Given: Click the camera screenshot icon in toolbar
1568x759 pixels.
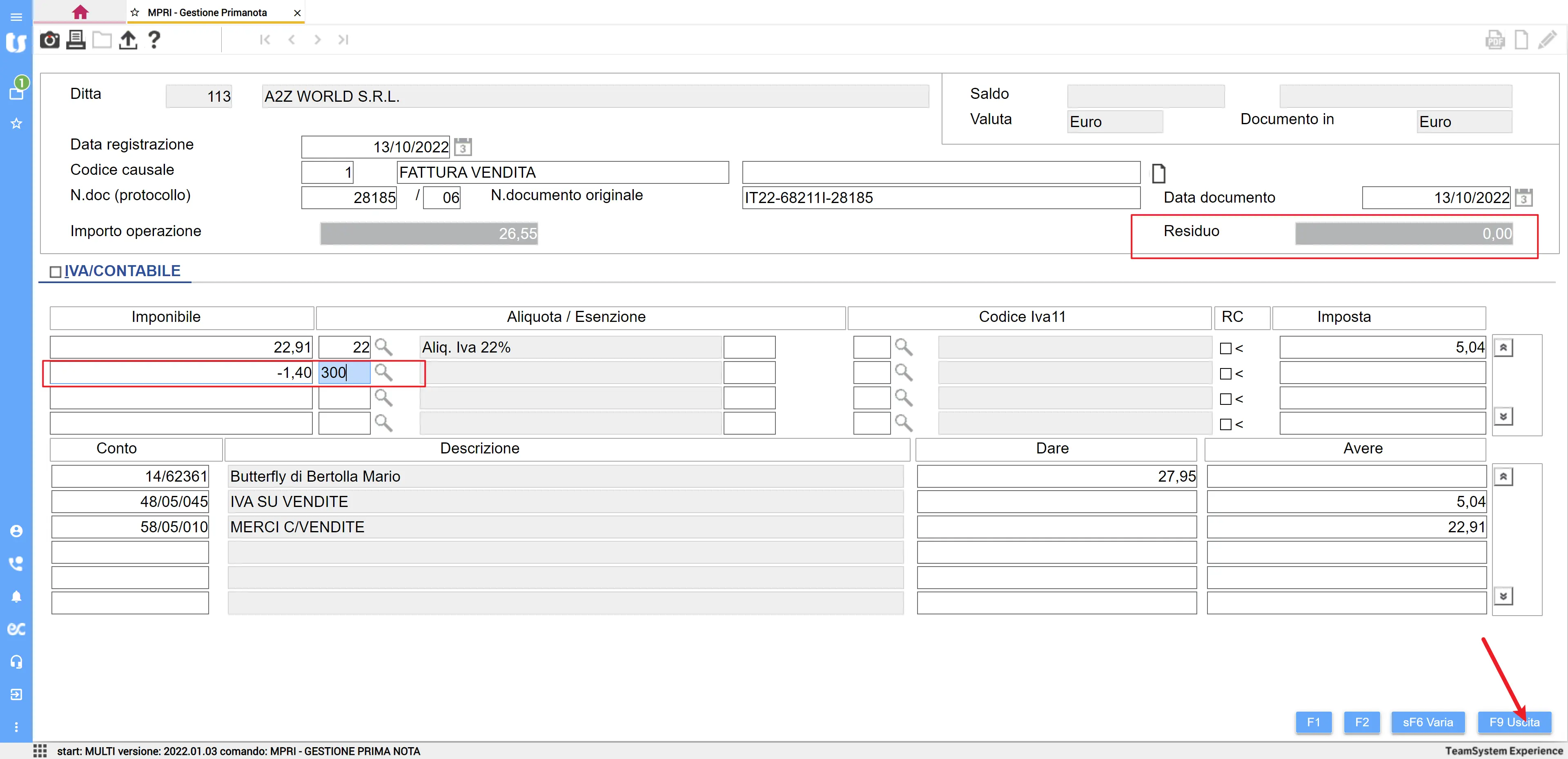Looking at the screenshot, I should point(49,40).
